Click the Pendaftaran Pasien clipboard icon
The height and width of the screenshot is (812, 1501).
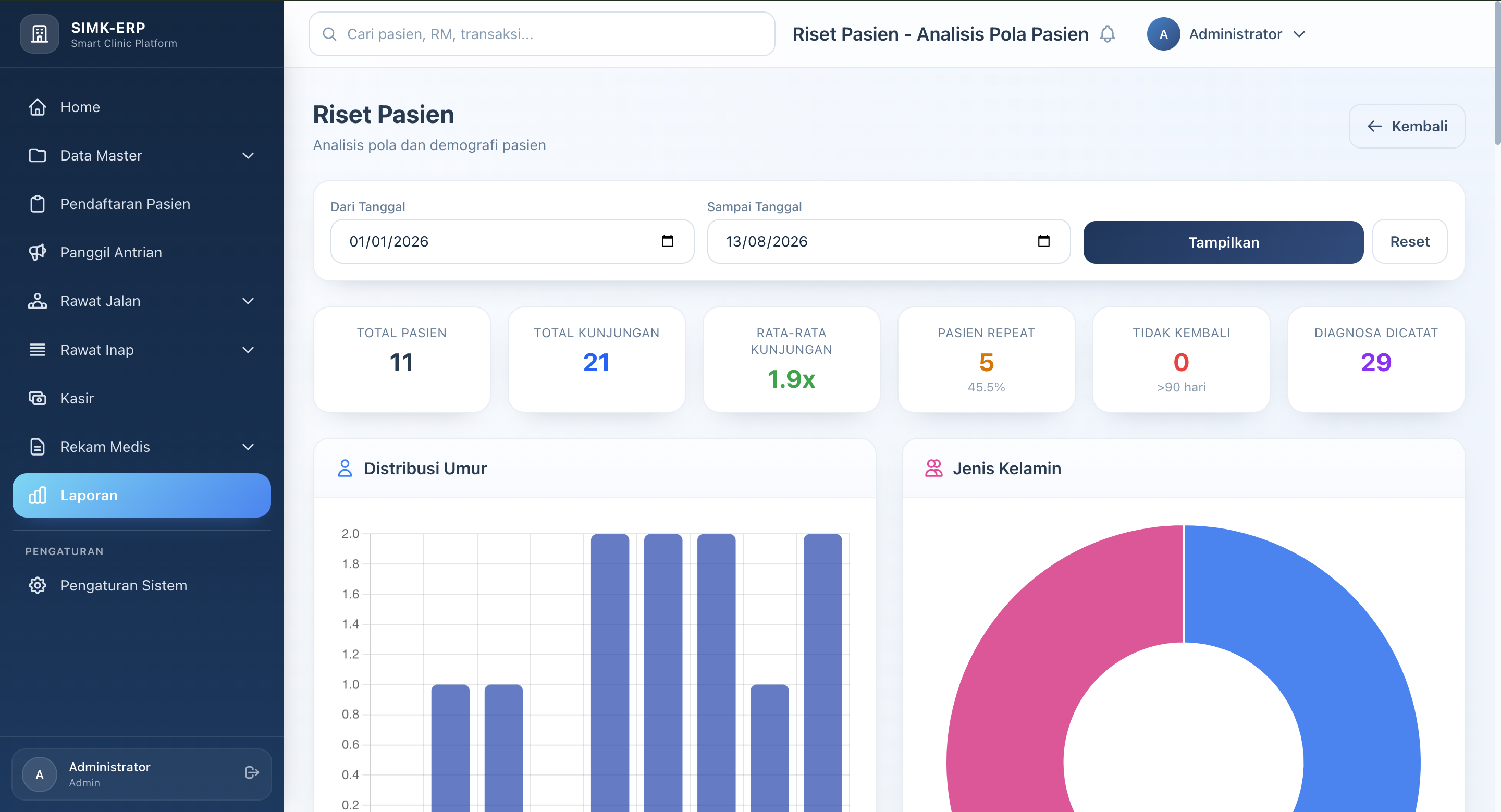click(x=38, y=204)
